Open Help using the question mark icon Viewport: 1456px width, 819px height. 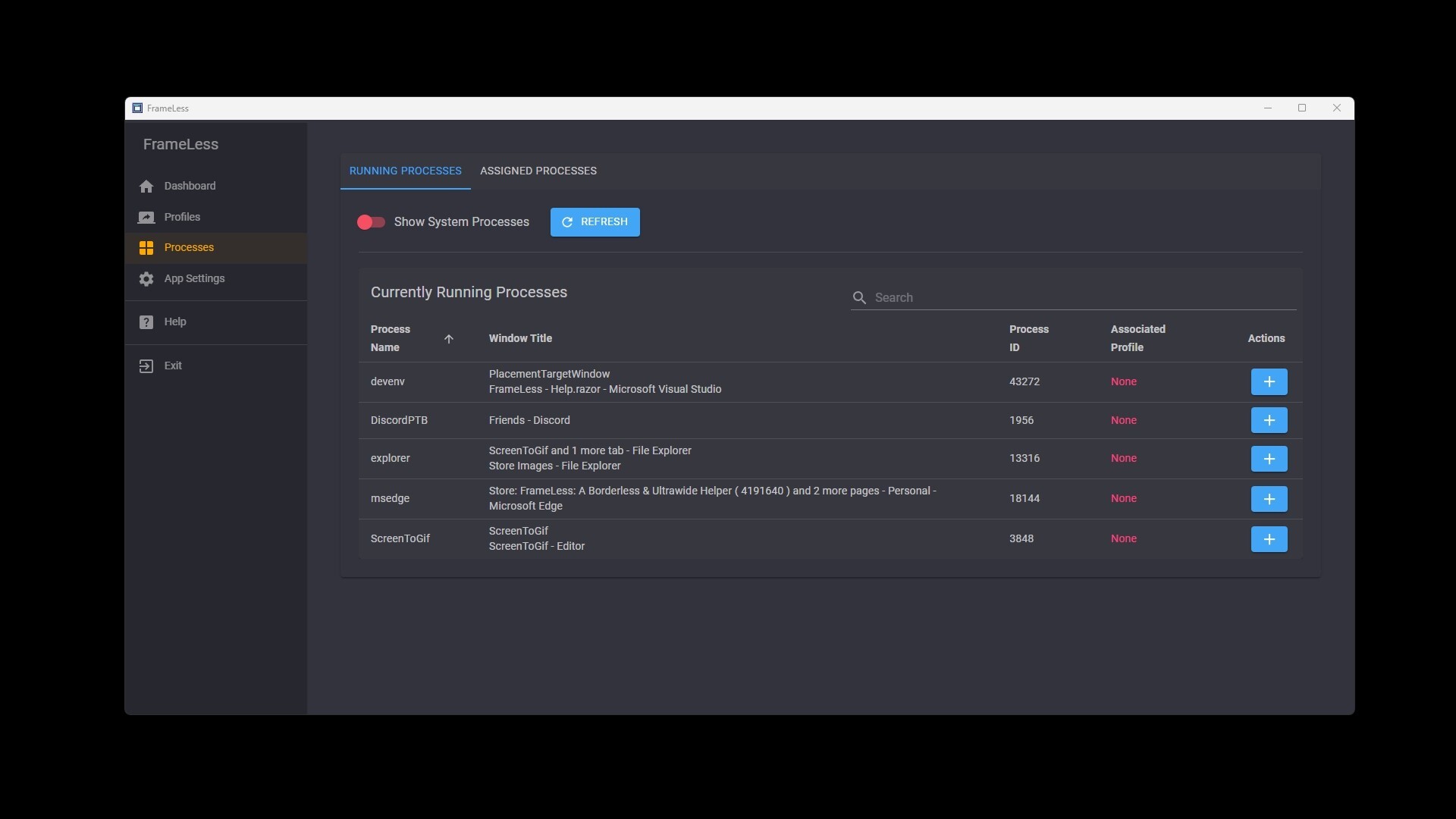pos(146,322)
